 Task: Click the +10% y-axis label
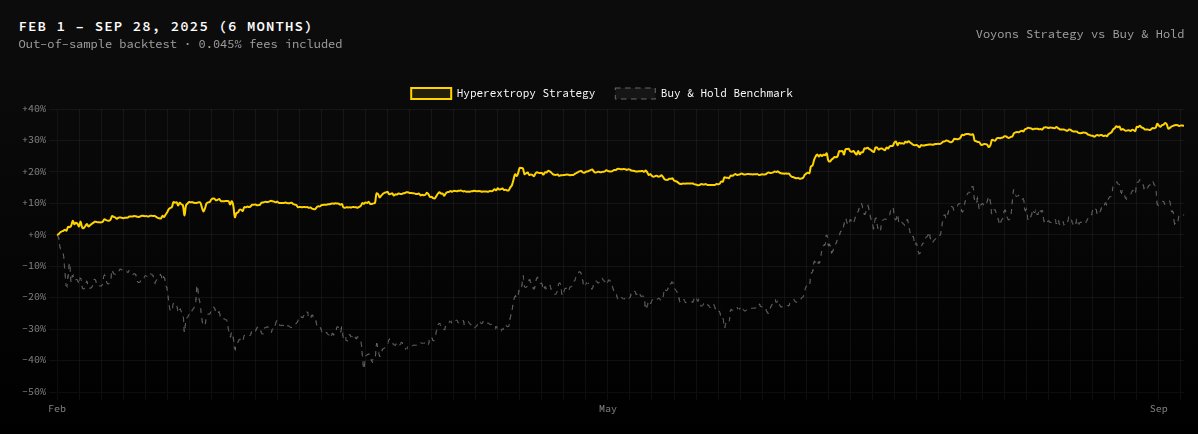click(35, 203)
